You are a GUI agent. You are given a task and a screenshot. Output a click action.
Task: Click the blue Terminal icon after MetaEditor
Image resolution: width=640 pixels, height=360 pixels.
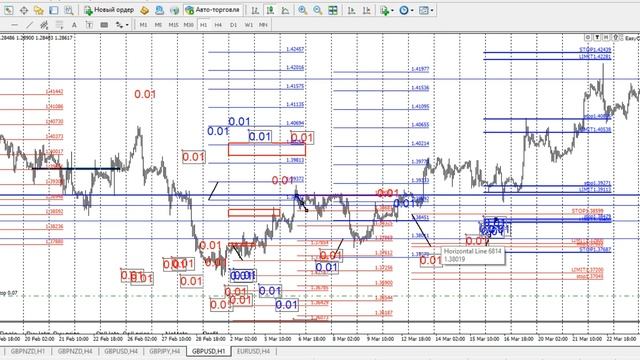[x=159, y=10]
